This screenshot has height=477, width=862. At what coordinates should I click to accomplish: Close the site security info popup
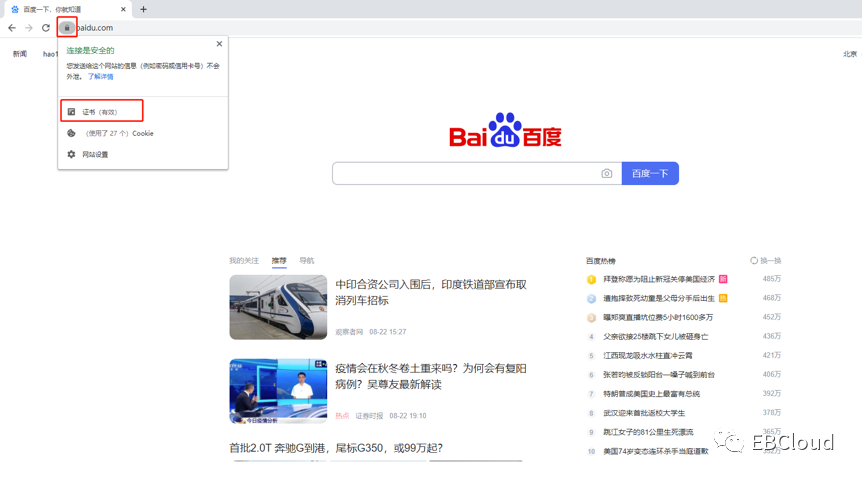[219, 44]
